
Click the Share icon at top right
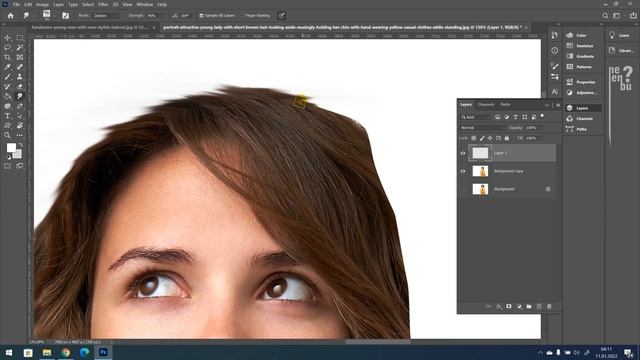[633, 16]
